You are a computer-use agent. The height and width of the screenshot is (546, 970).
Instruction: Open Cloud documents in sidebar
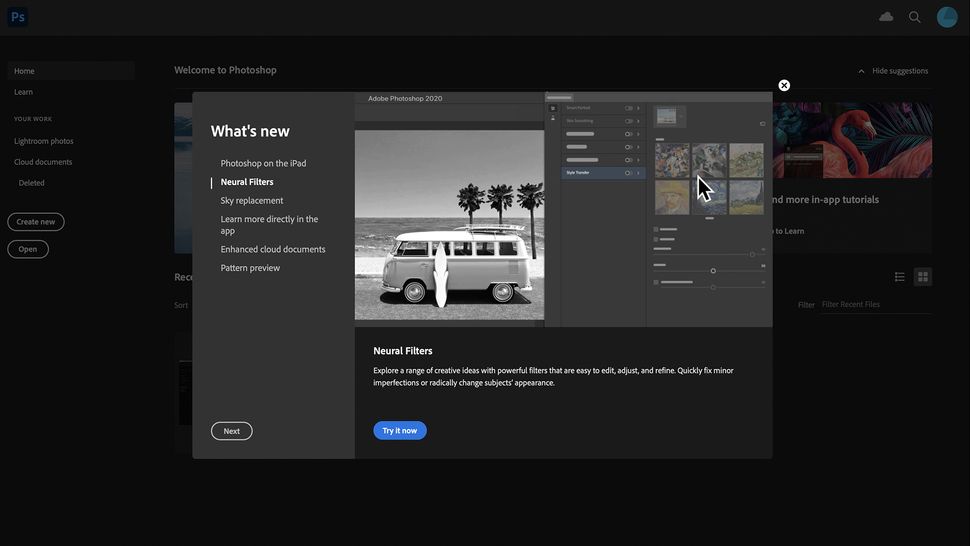point(43,162)
